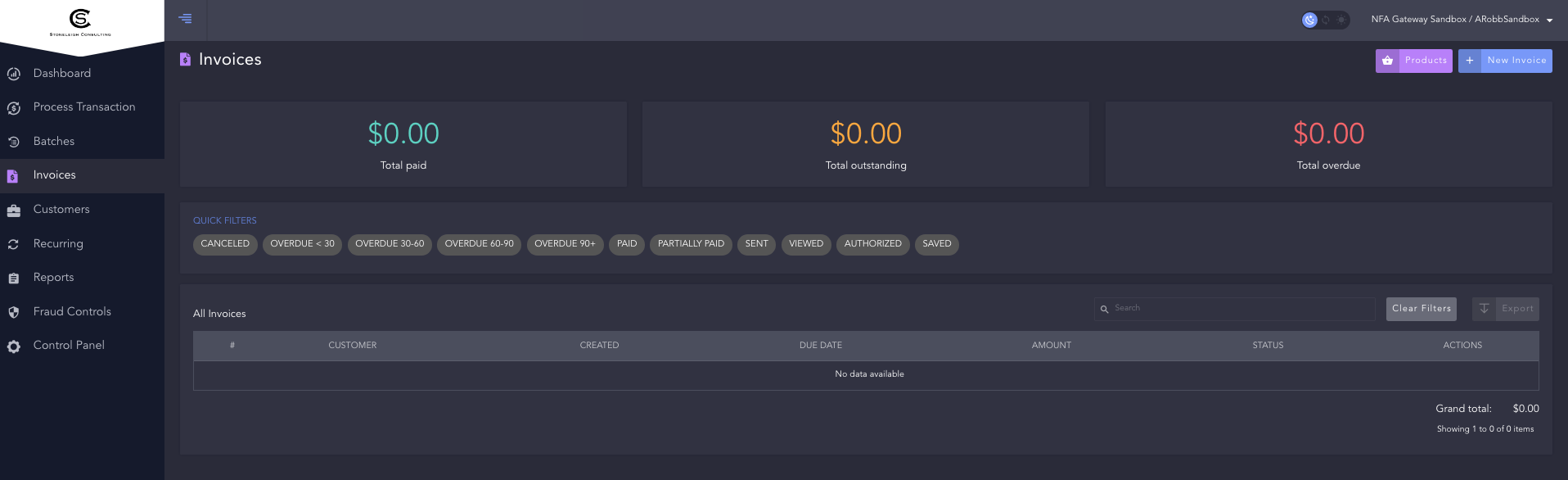Expand the NFA Gateway Sandbox account dropdown
This screenshot has width=1568, height=480.
(1462, 20)
